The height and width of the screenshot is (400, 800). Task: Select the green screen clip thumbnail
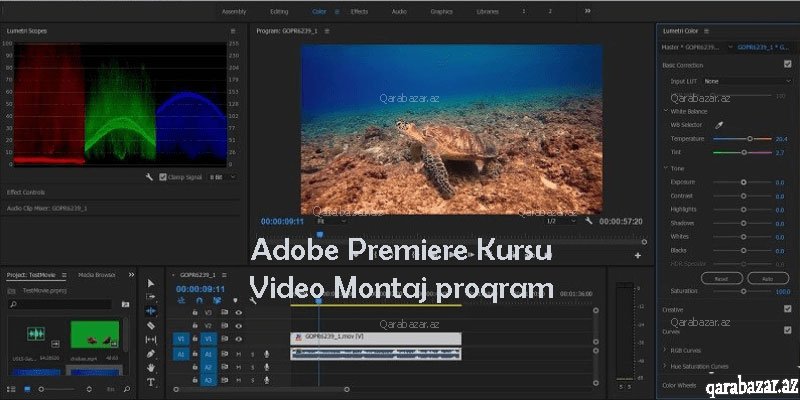point(95,334)
